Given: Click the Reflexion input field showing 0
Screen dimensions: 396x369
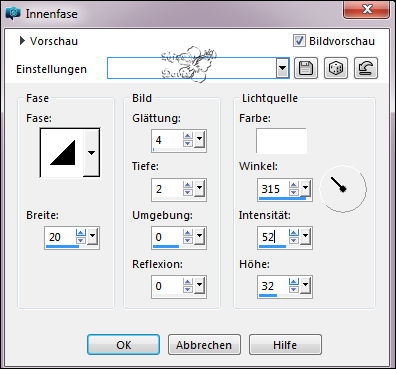Looking at the screenshot, I should point(168,286).
